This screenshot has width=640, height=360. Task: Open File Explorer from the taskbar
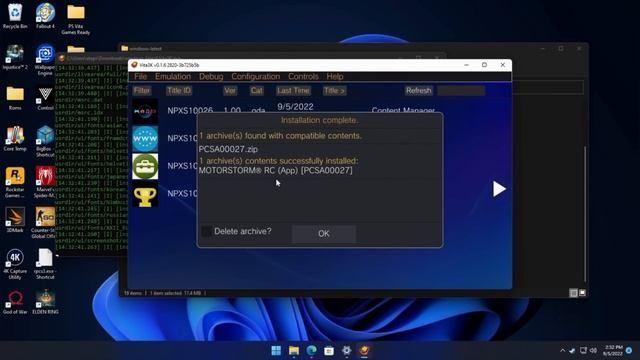[x=294, y=351]
